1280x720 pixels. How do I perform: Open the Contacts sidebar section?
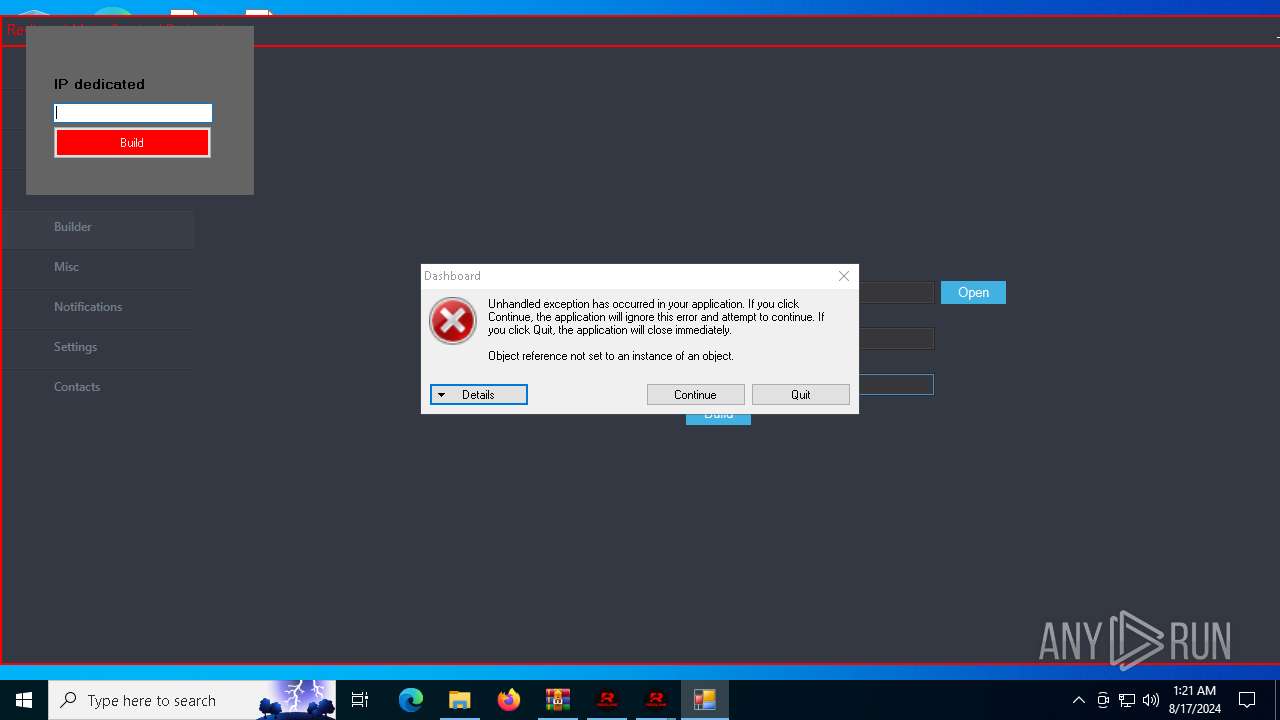coord(97,387)
